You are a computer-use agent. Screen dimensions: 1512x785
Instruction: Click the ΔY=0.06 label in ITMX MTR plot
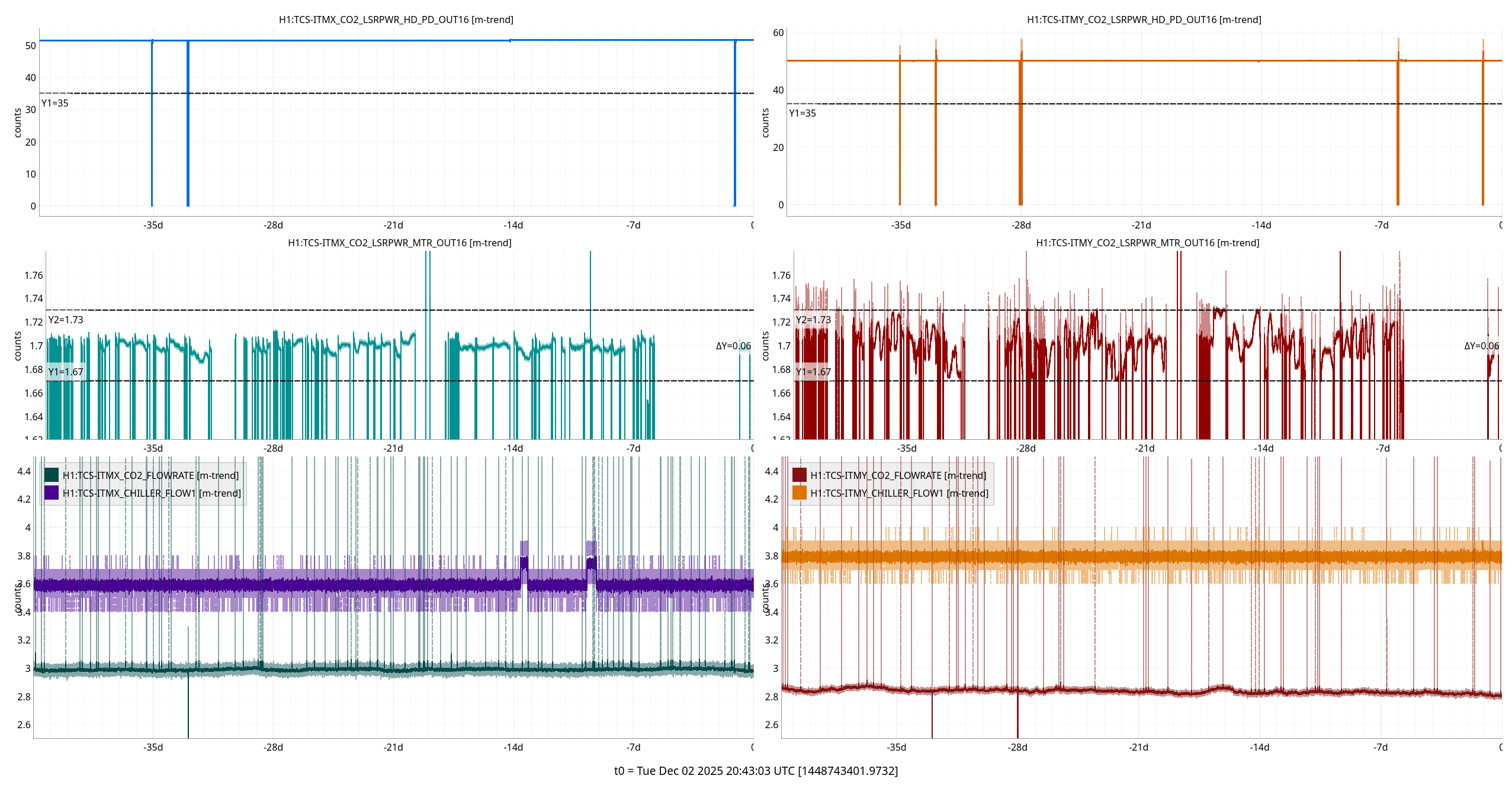(x=733, y=346)
